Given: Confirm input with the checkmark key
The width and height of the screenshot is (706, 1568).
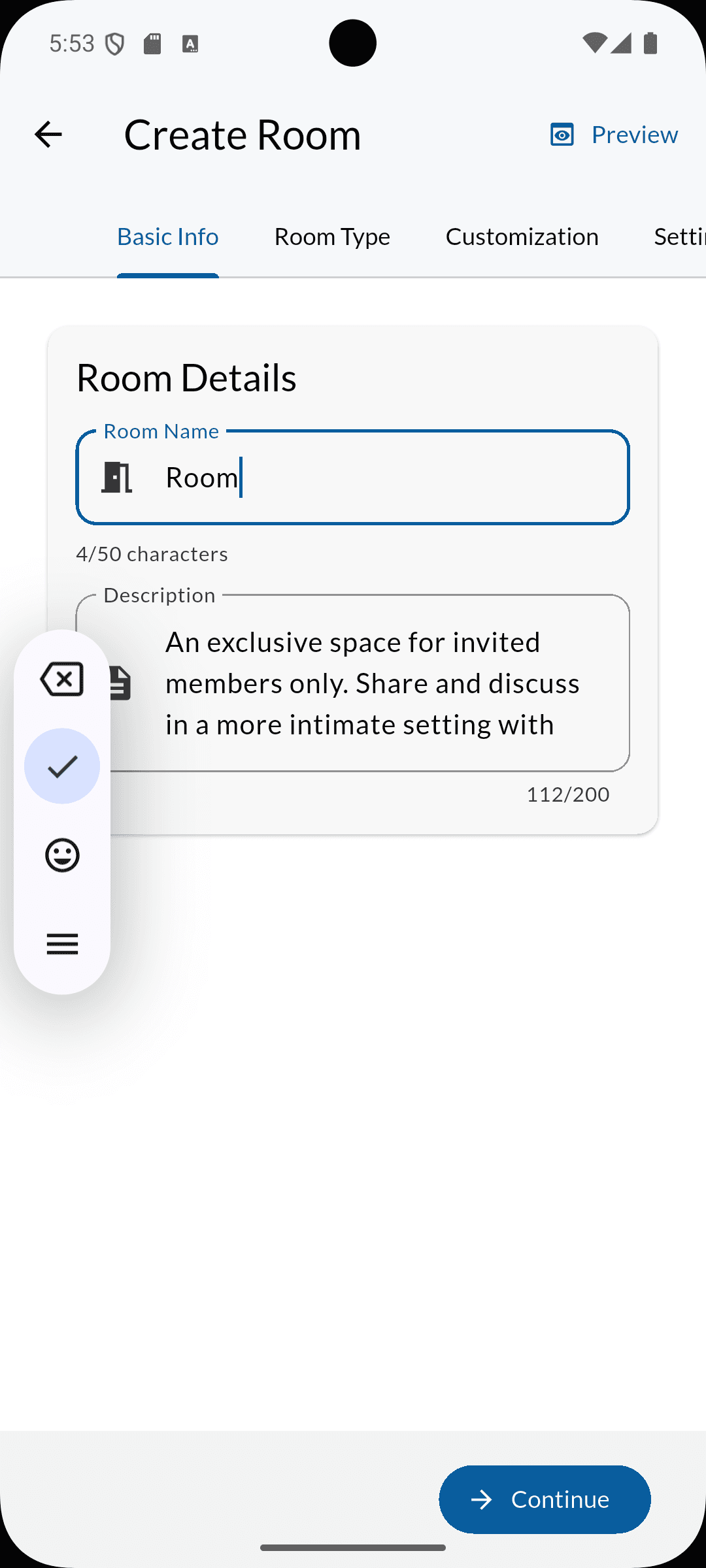Looking at the screenshot, I should (62, 766).
